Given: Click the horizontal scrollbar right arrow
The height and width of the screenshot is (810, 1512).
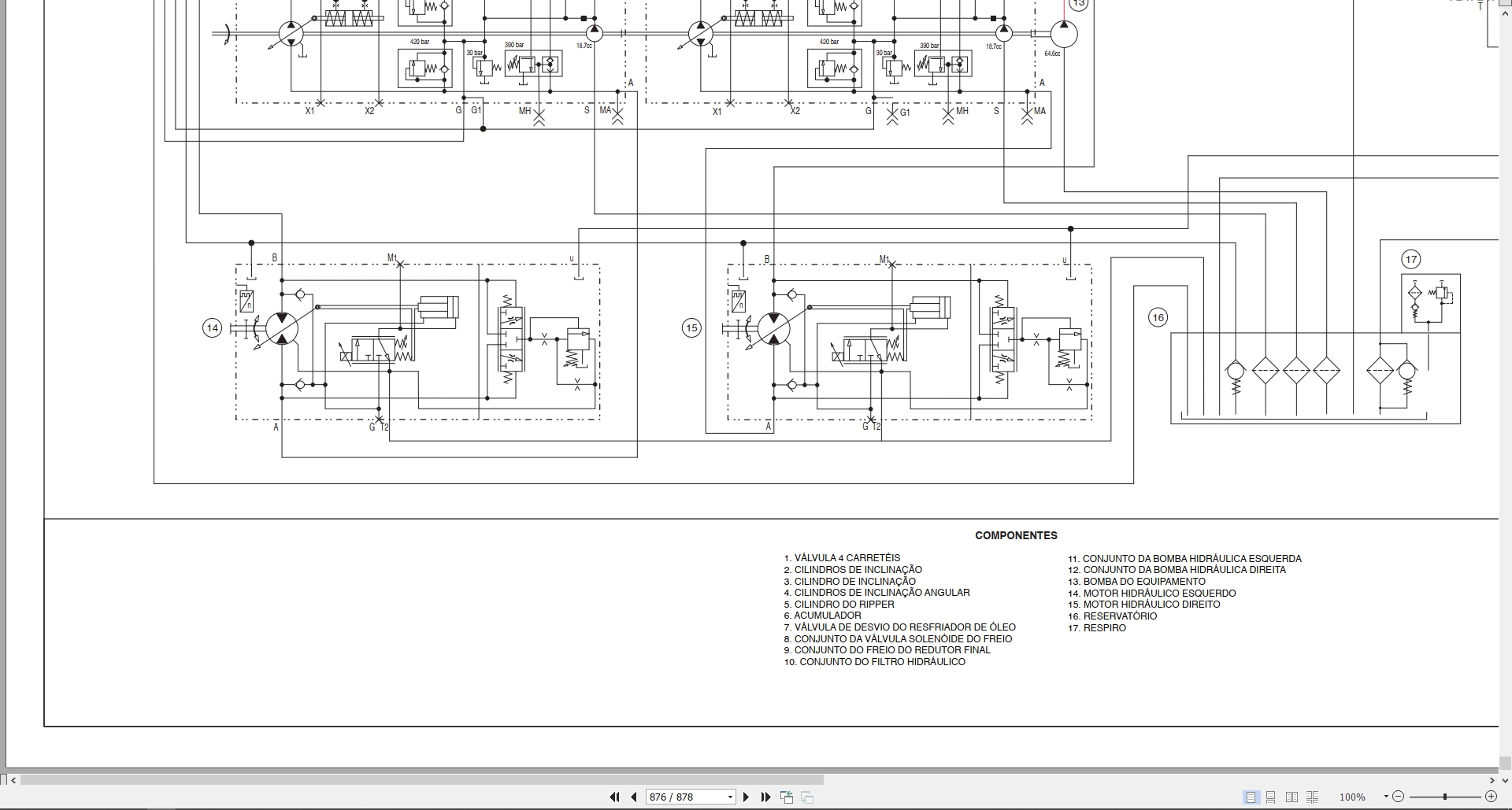Looking at the screenshot, I should click(1492, 780).
